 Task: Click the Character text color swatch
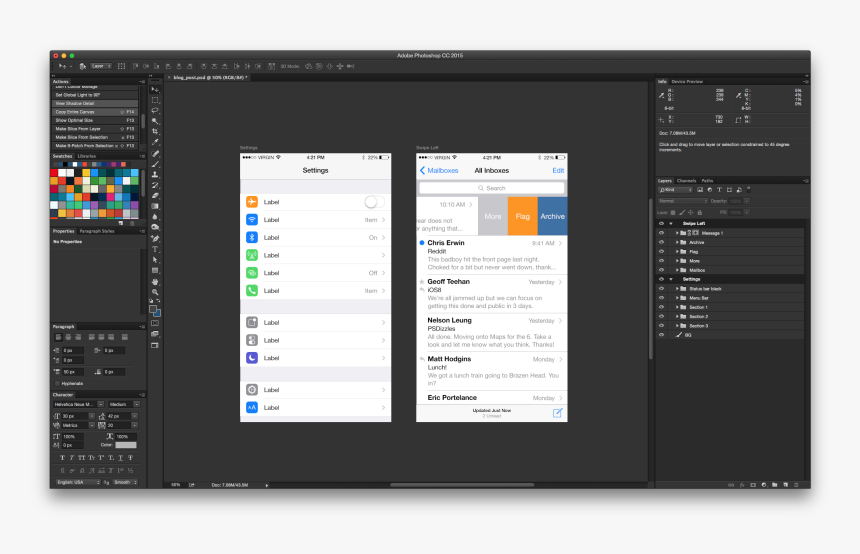coord(126,445)
